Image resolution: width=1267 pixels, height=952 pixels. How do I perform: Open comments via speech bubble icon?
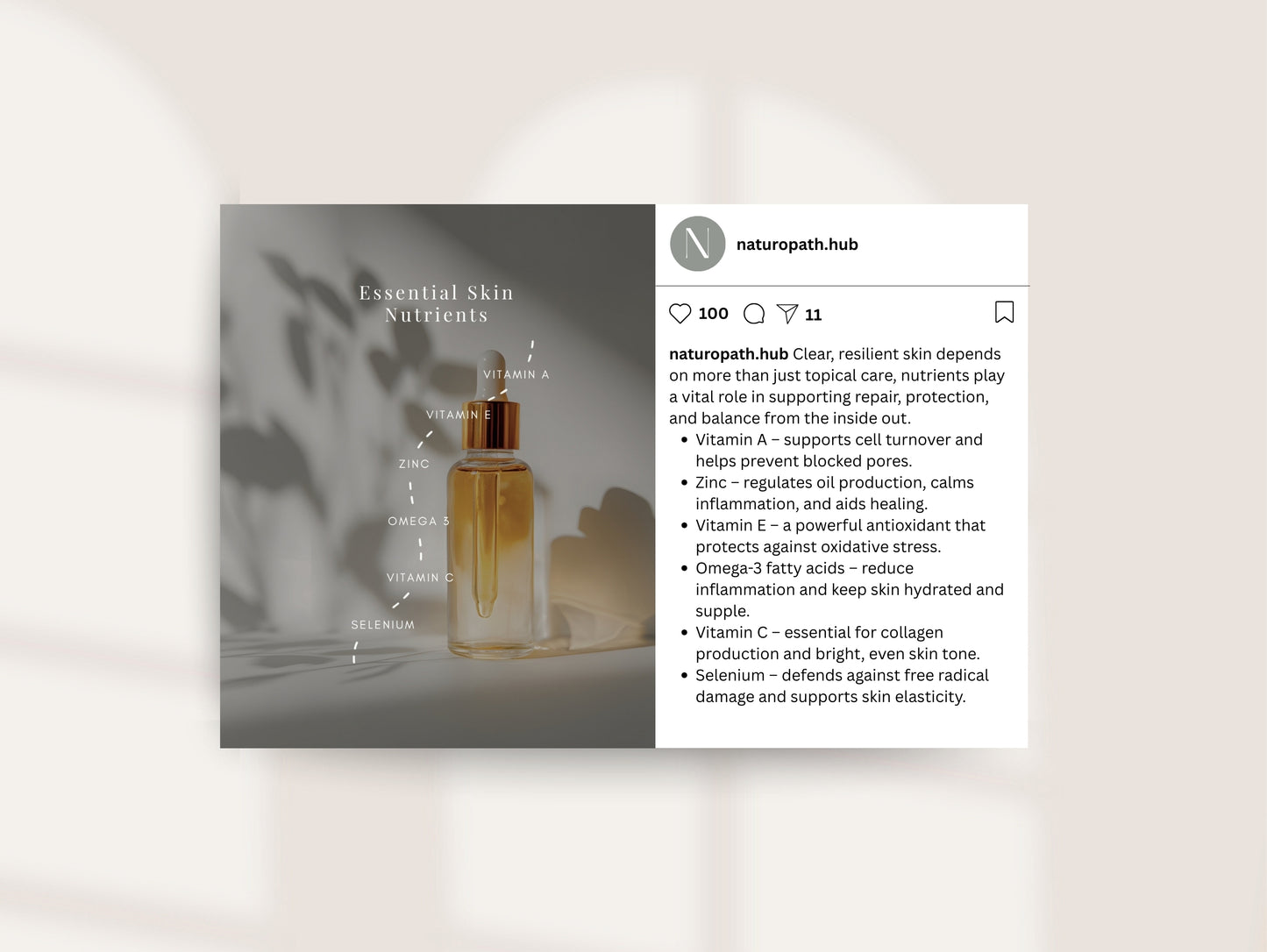coord(754,314)
